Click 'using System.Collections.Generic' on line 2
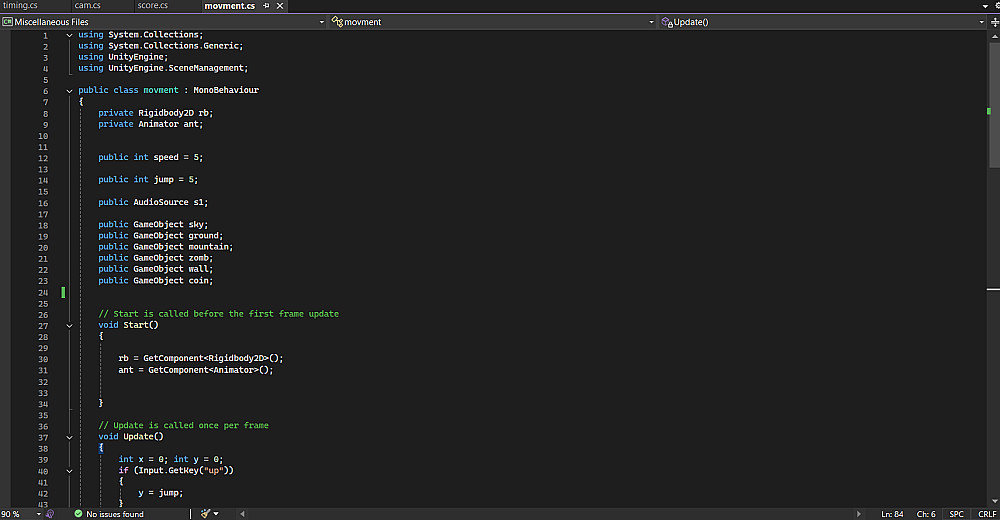The image size is (1000, 520). pos(160,46)
